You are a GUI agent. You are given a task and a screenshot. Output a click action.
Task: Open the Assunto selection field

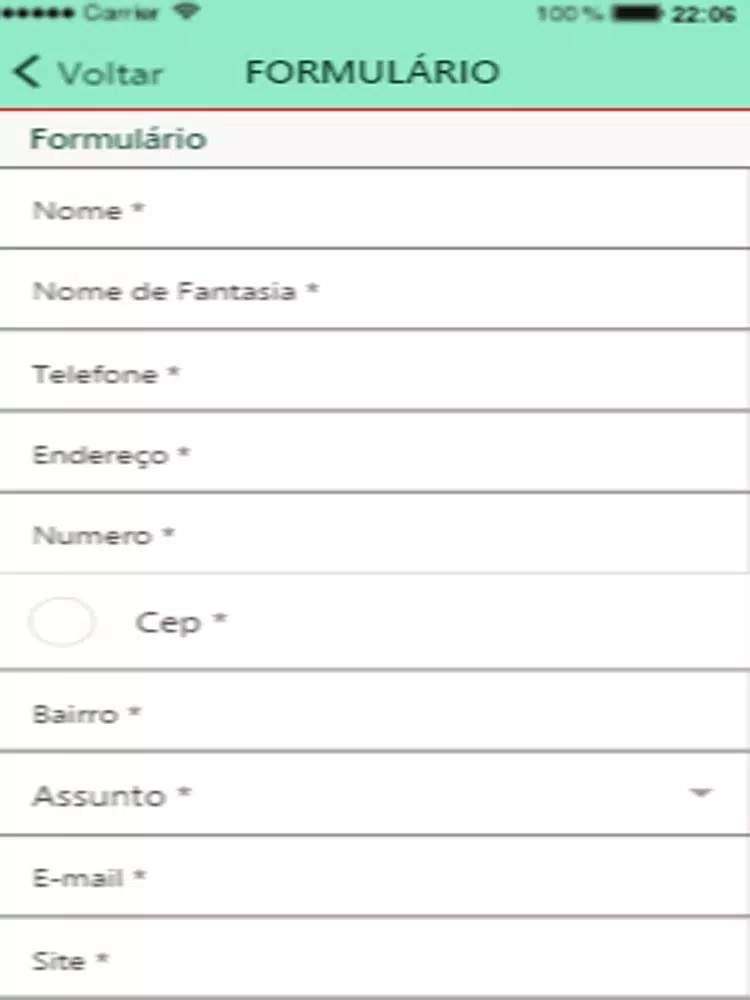[x=375, y=793]
